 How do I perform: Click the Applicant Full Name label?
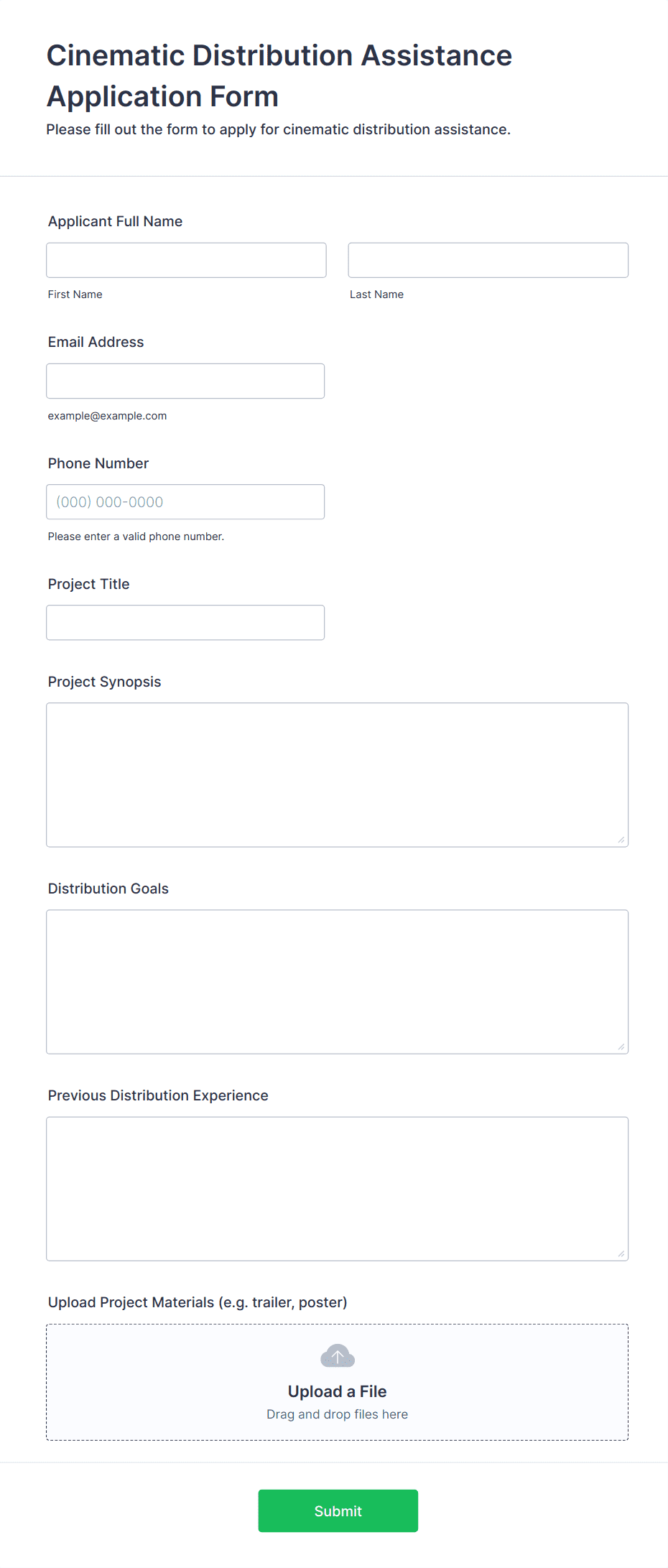tap(115, 221)
